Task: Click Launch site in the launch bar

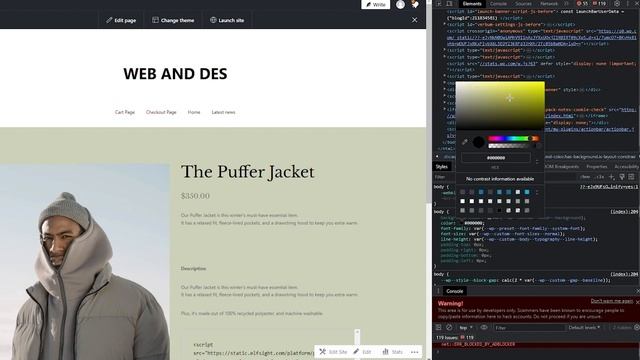Action: tap(227, 20)
